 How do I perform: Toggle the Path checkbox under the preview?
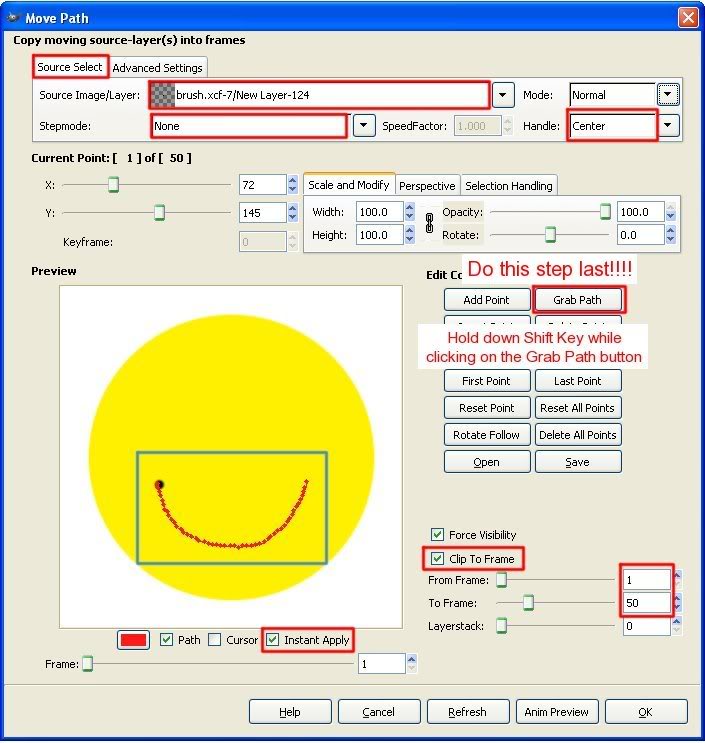click(x=167, y=640)
